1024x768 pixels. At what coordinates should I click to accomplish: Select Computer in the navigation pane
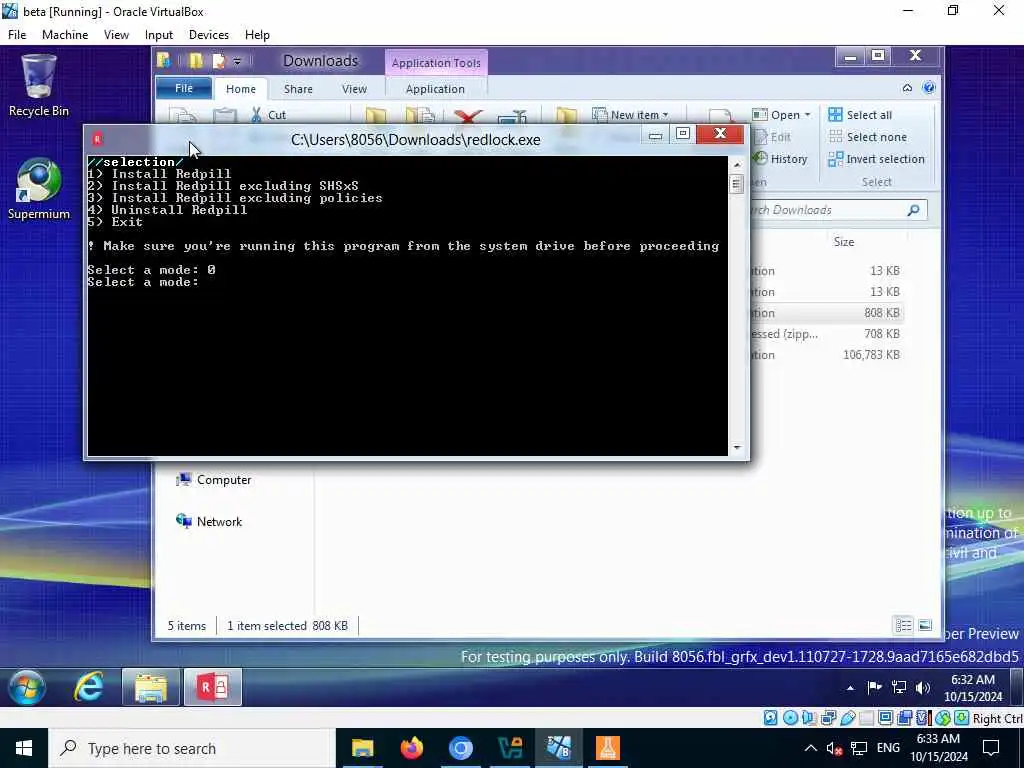tap(213, 479)
